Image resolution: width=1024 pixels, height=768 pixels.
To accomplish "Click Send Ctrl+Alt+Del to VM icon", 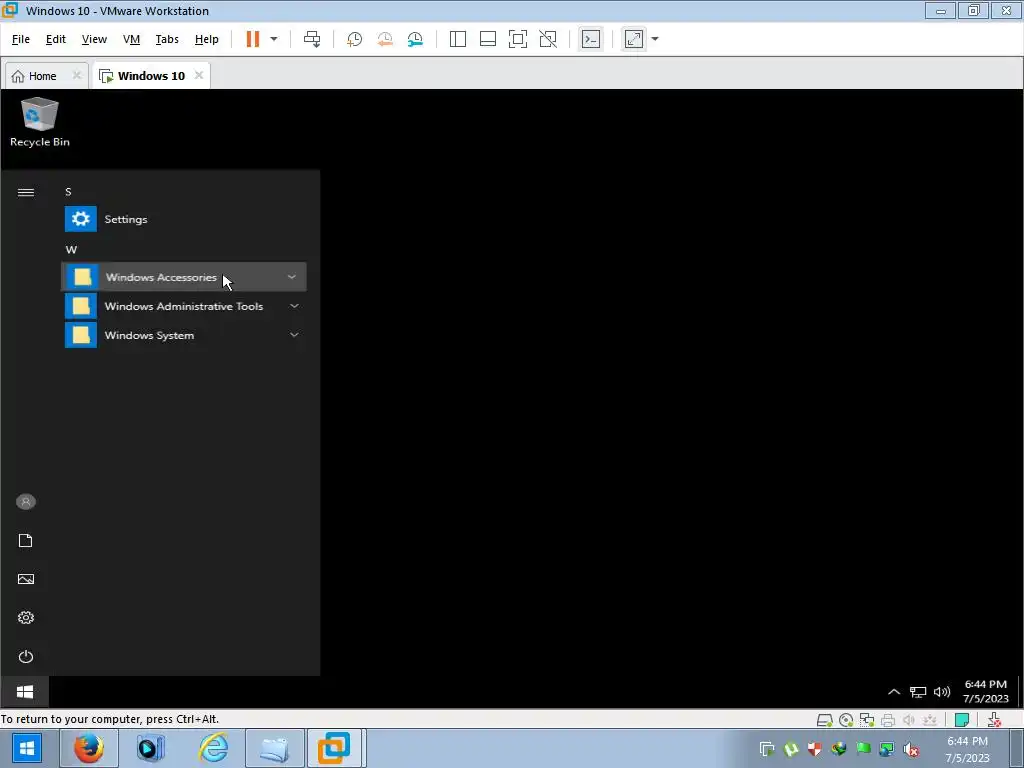I will point(312,39).
